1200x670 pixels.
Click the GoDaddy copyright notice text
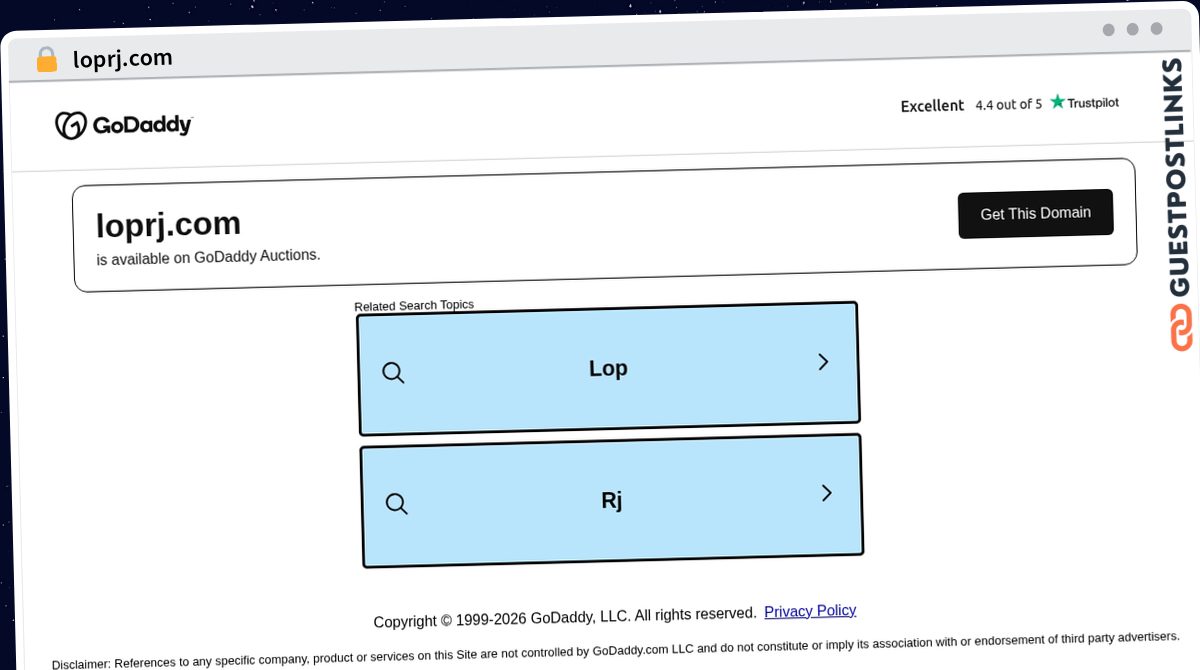(565, 617)
